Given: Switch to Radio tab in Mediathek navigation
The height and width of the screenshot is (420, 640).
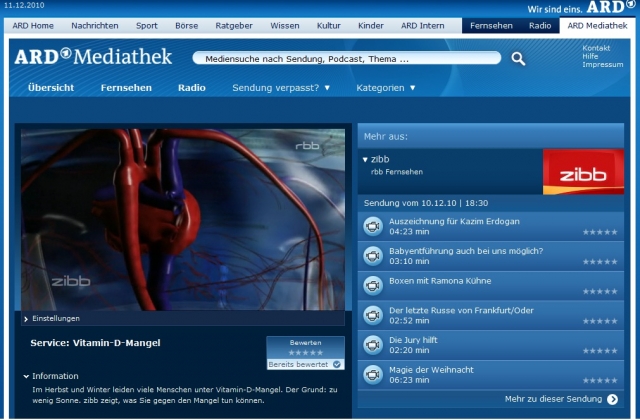Looking at the screenshot, I should [191, 88].
